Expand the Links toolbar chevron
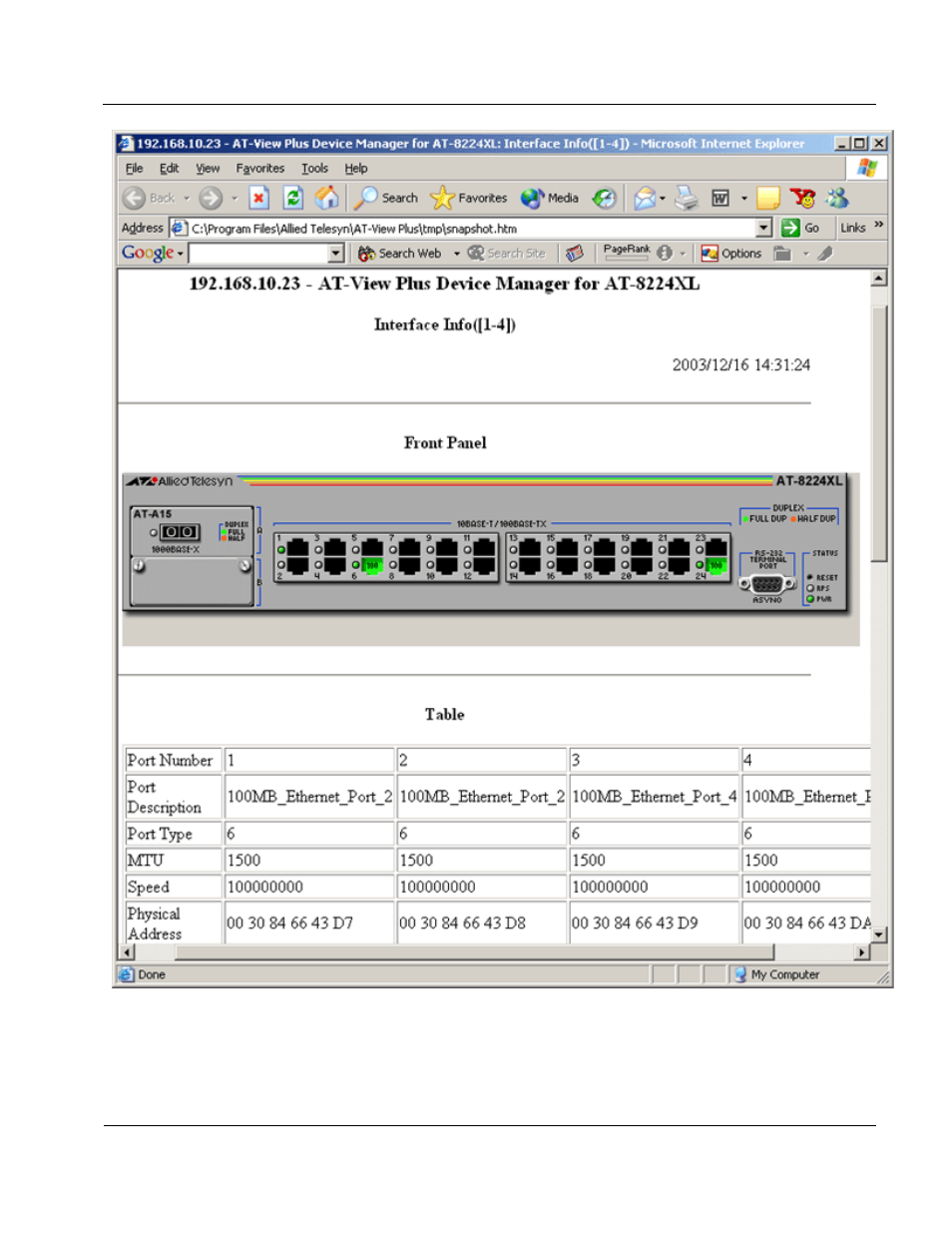This screenshot has height=1233, width=952. (x=878, y=225)
